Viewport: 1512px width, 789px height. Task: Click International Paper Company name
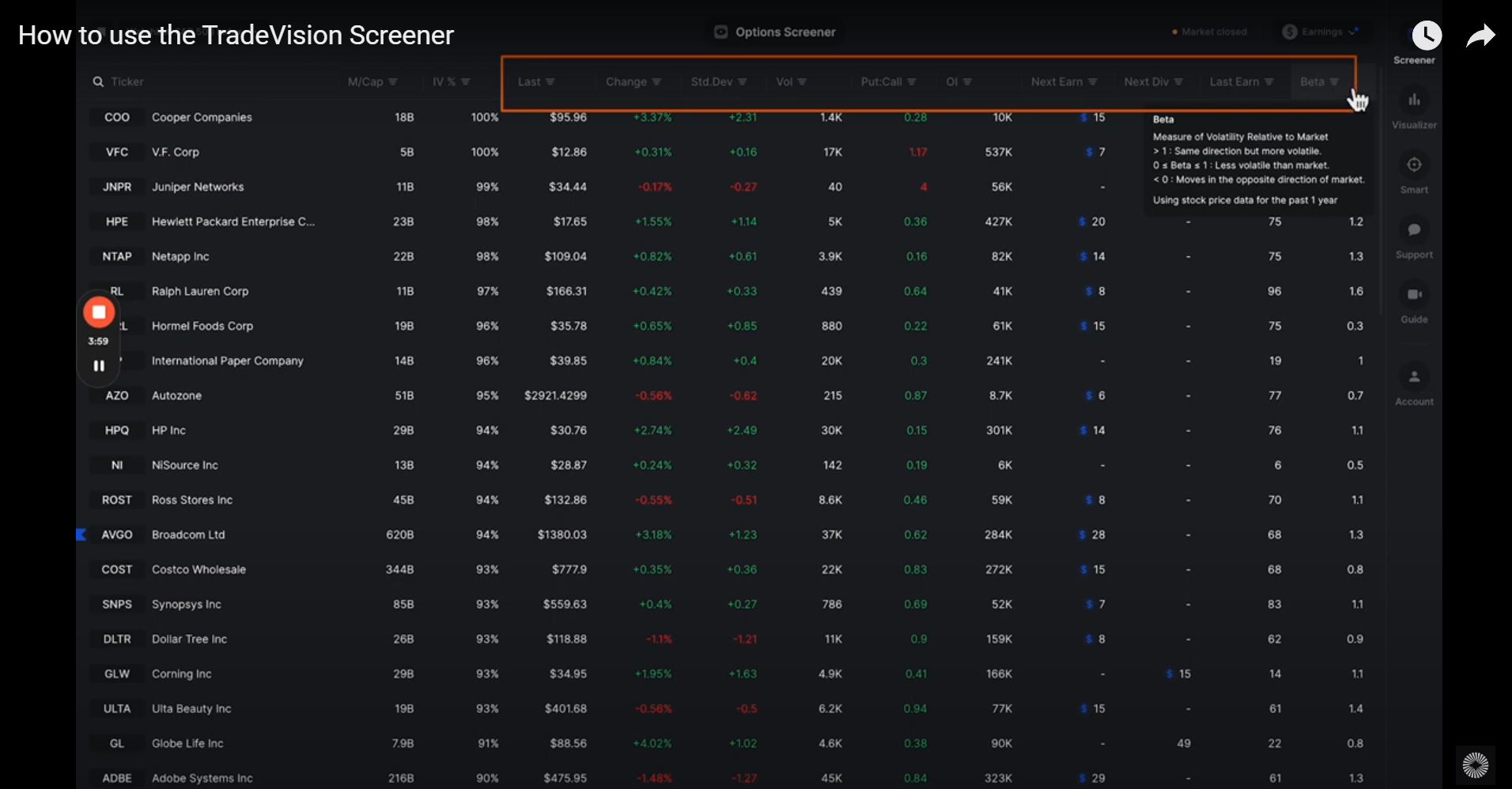pos(228,361)
